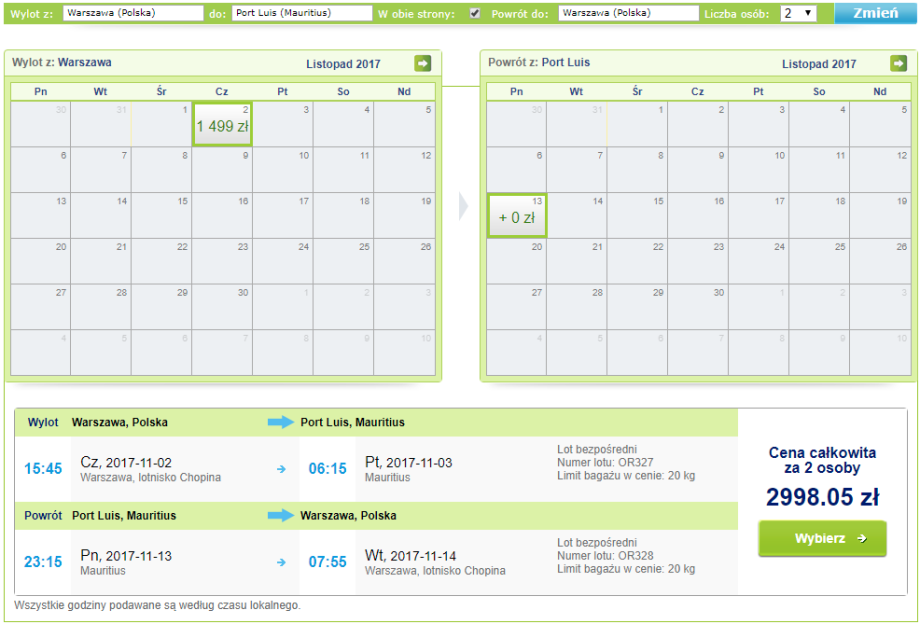The image size is (920, 624).
Task: Open the "Liczba osób" passengers dropdown
Action: click(x=798, y=14)
